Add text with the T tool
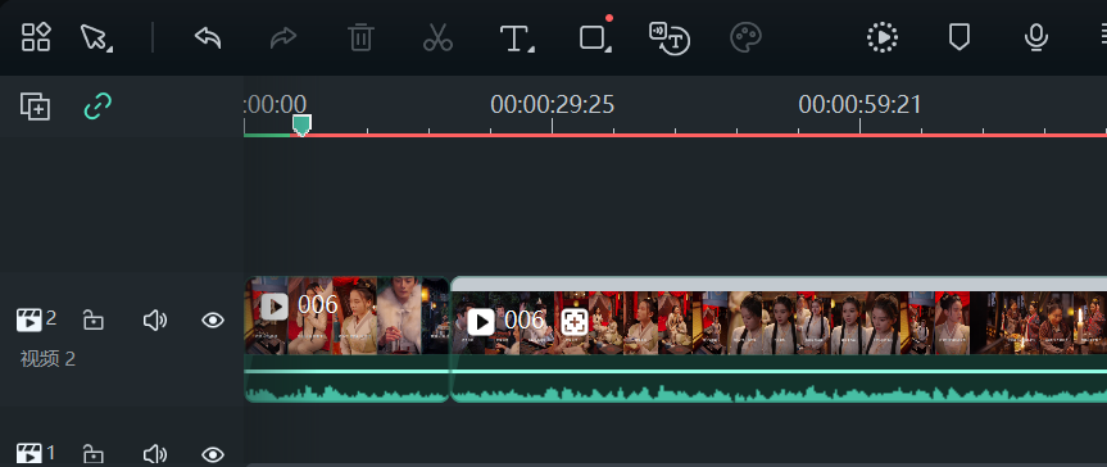 click(514, 38)
